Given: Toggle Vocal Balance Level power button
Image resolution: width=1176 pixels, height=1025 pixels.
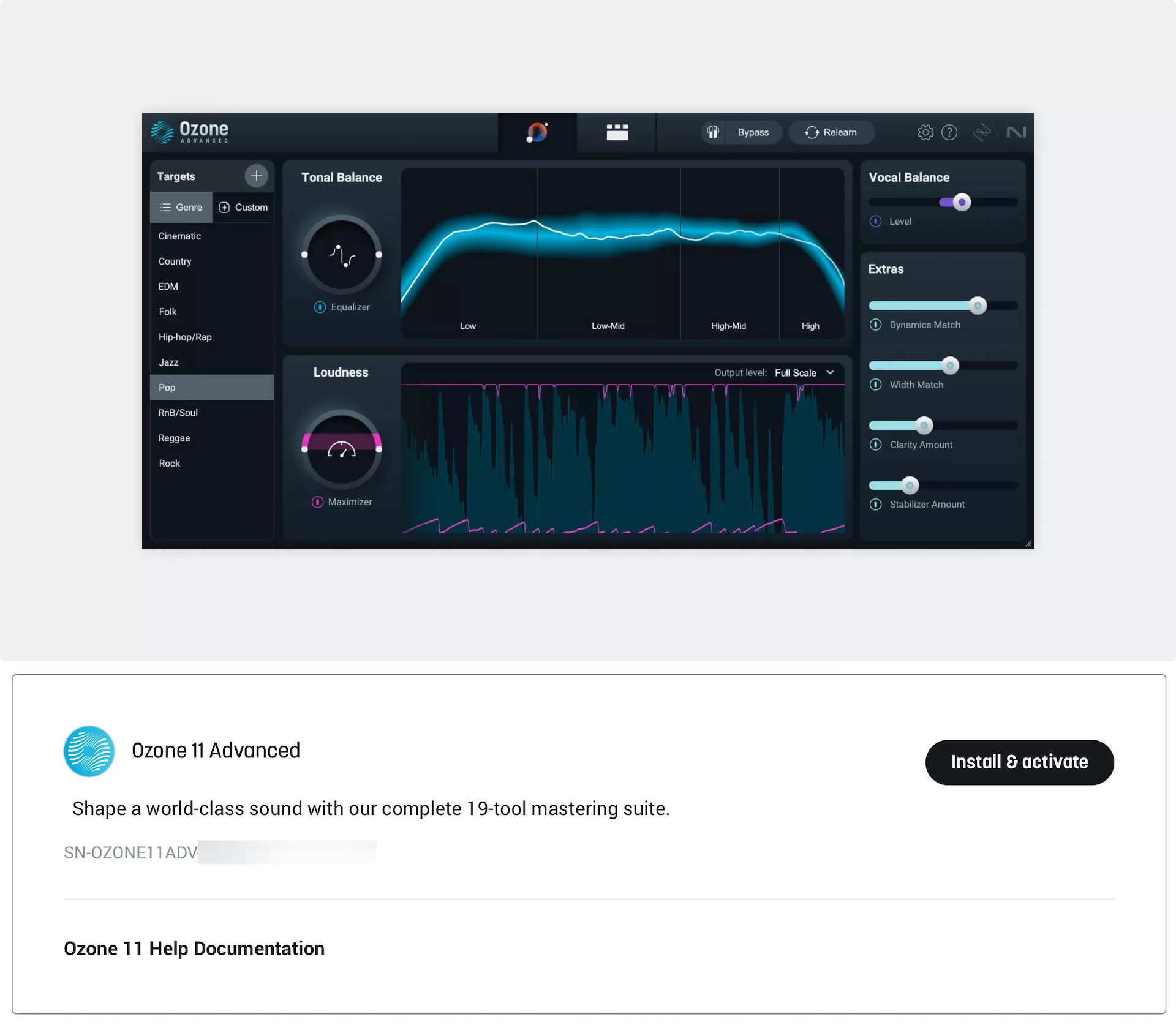Looking at the screenshot, I should tap(876, 221).
